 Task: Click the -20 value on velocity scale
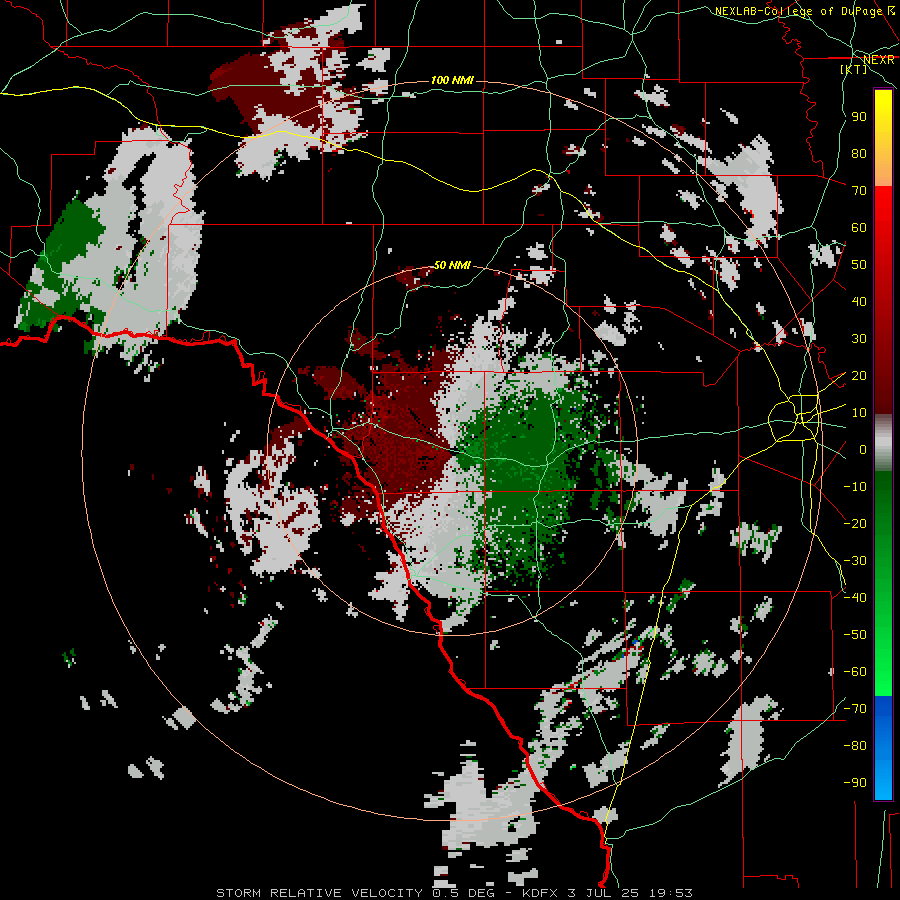pyautogui.click(x=855, y=523)
